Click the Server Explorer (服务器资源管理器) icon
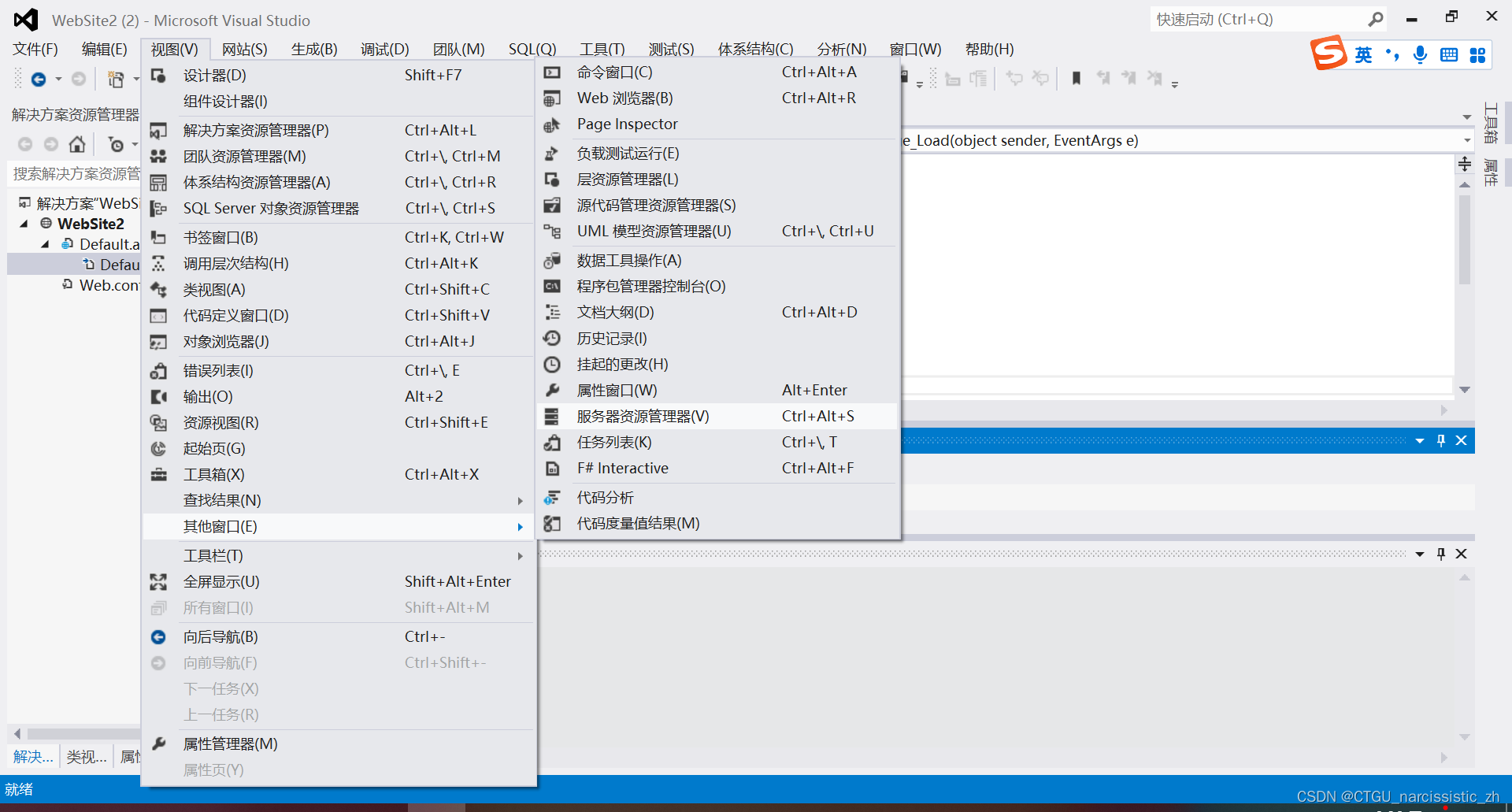Image resolution: width=1512 pixels, height=812 pixels. [552, 417]
